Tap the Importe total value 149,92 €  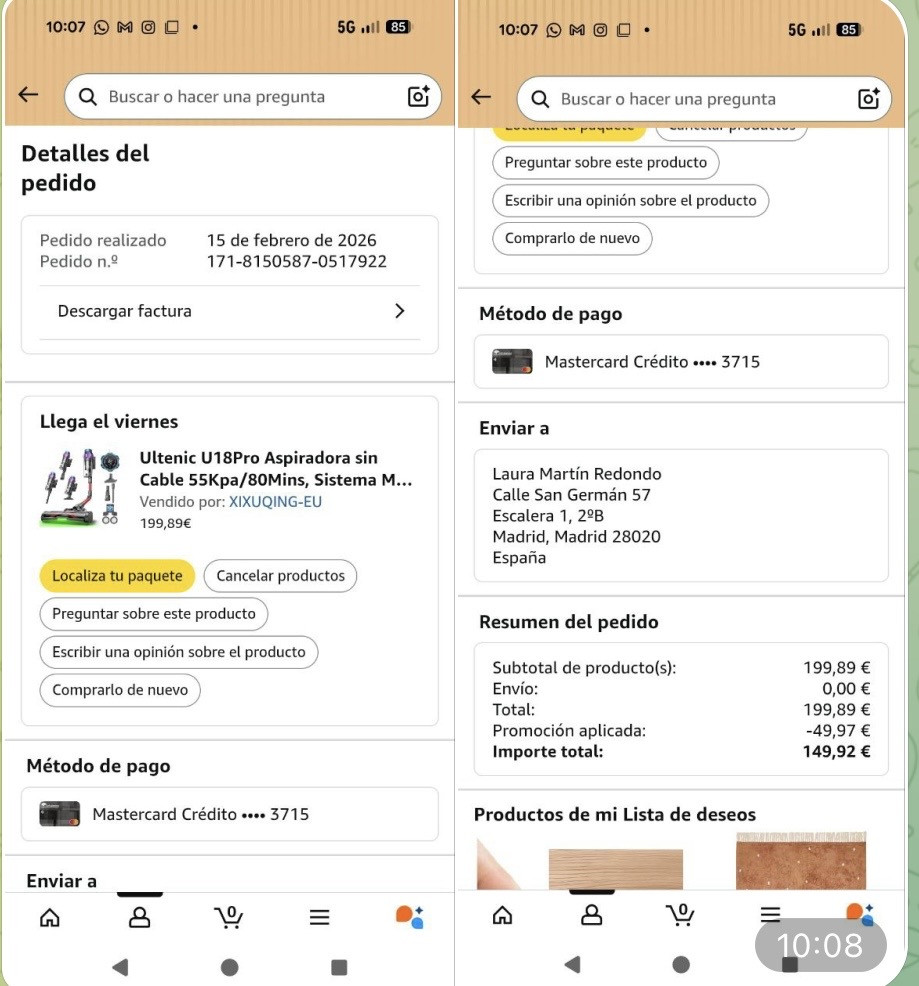click(x=837, y=751)
